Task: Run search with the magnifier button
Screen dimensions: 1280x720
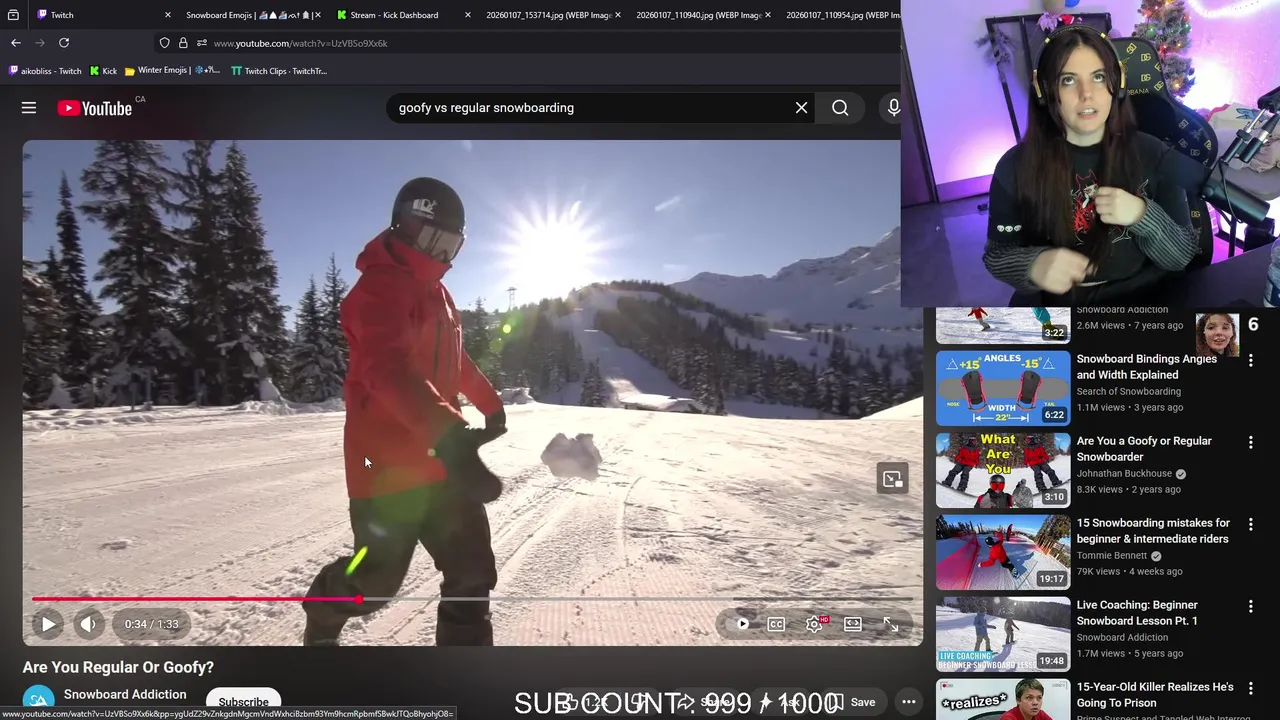Action: [840, 108]
